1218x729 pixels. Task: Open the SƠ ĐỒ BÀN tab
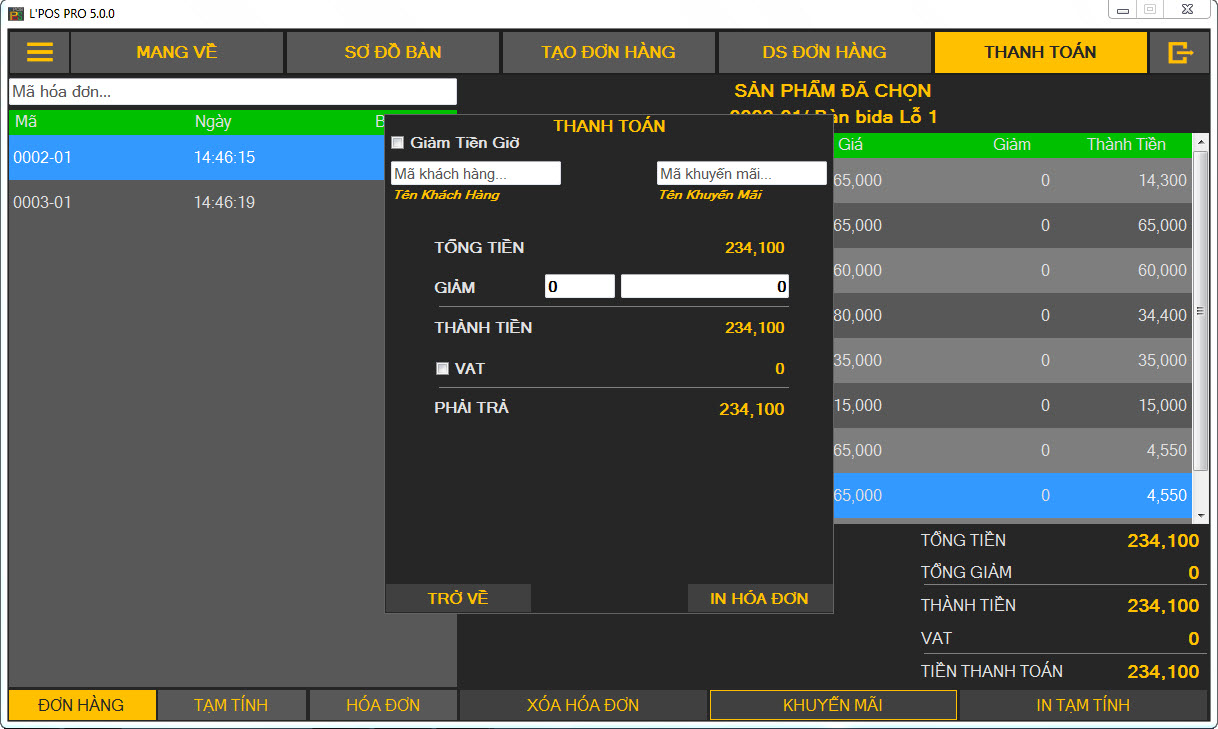(392, 52)
